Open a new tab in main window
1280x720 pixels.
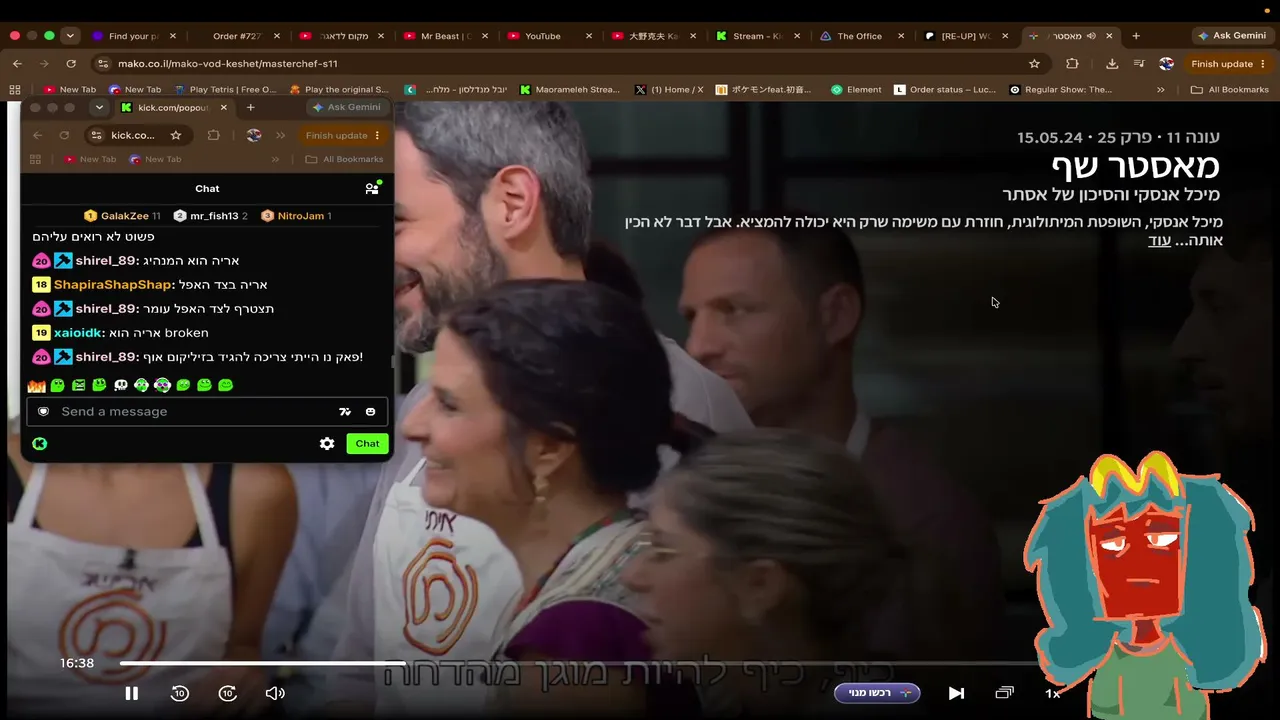pyautogui.click(x=1136, y=36)
